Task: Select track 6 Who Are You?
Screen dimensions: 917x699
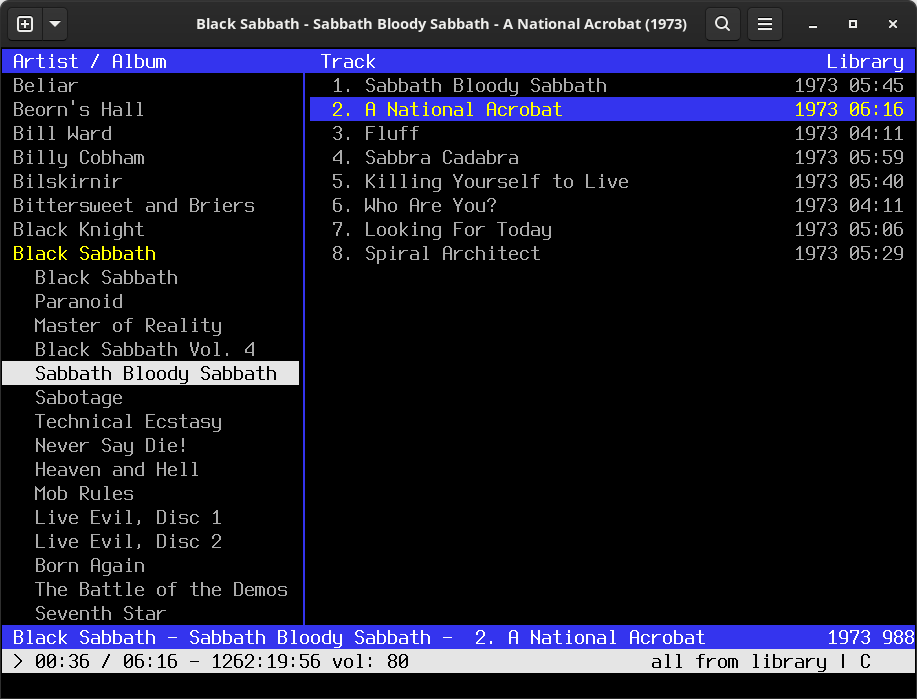Action: (x=612, y=205)
